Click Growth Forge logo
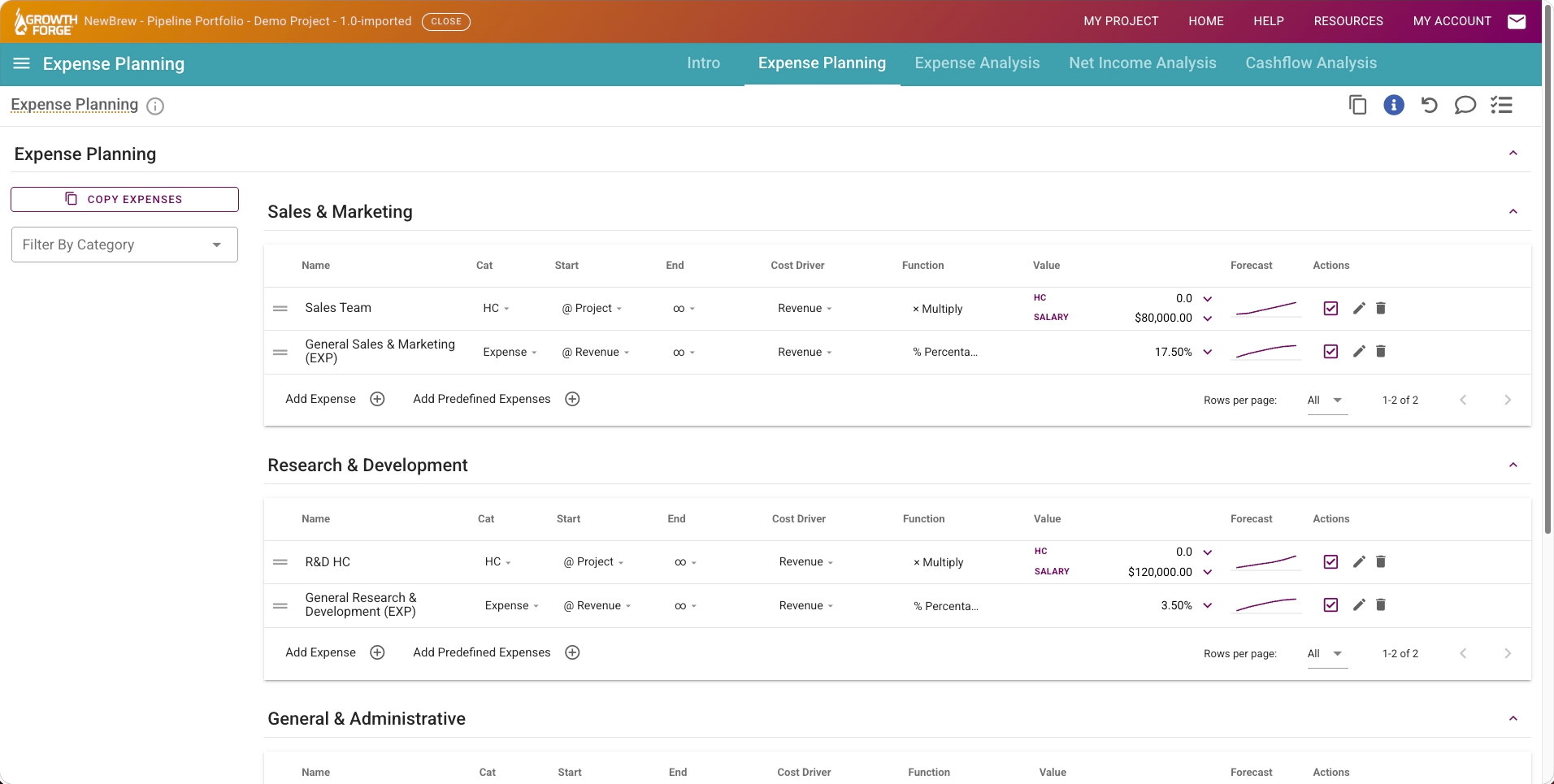This screenshot has width=1554, height=784. [x=46, y=22]
